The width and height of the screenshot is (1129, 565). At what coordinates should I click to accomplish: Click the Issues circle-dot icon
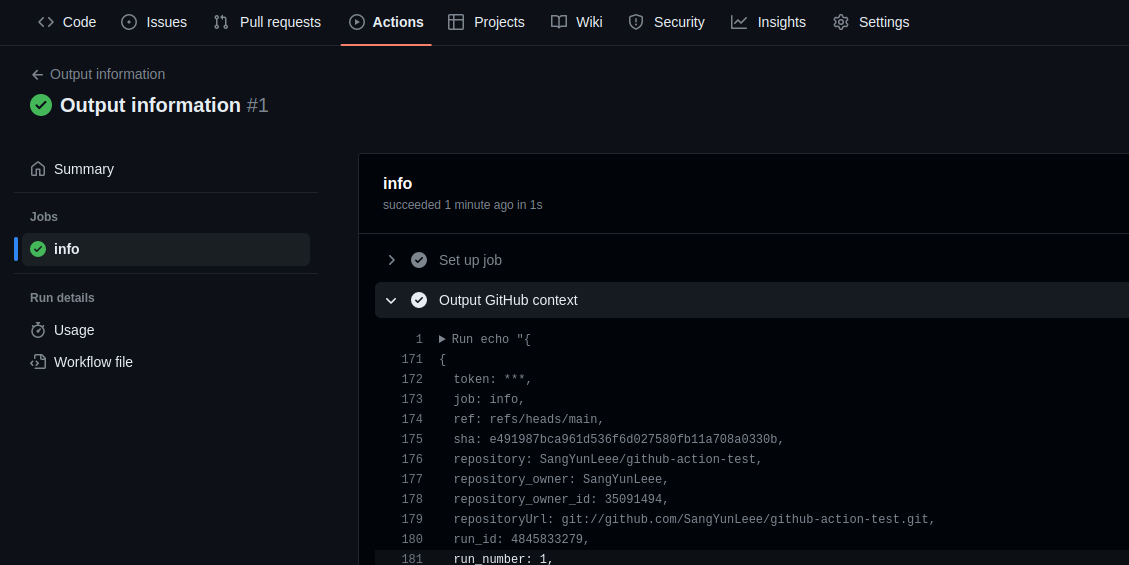click(129, 22)
